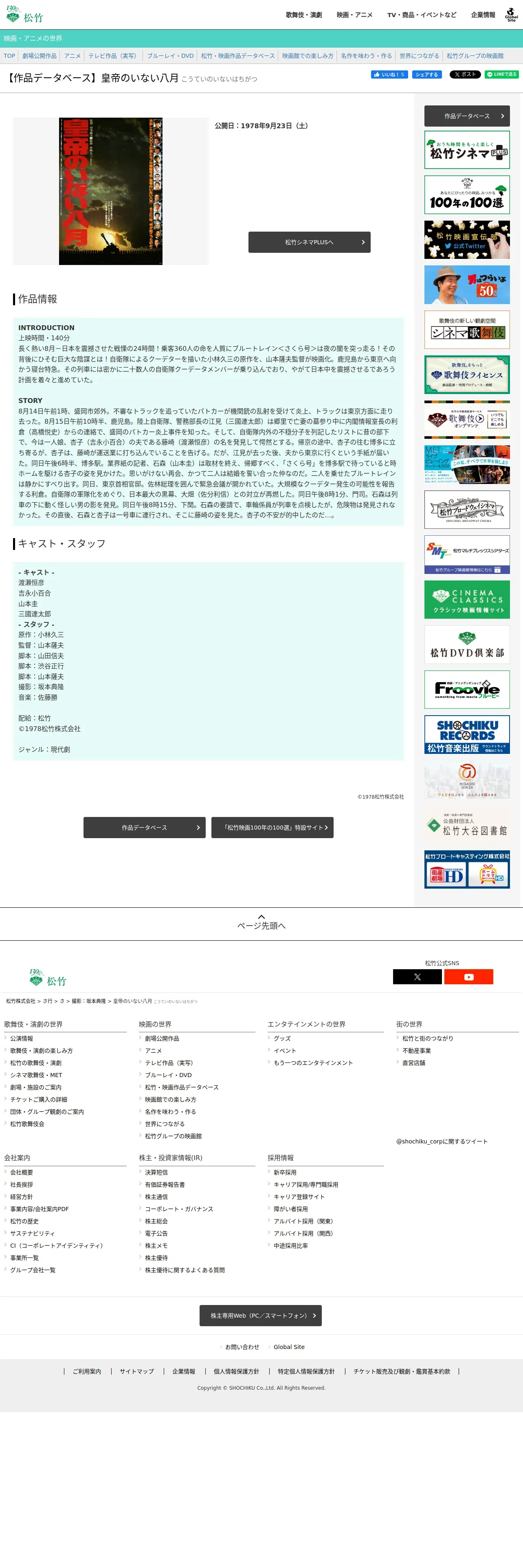The width and height of the screenshot is (523, 1568).
Task: Click the 松竹シネマPLUSへ button
Action: [x=309, y=242]
